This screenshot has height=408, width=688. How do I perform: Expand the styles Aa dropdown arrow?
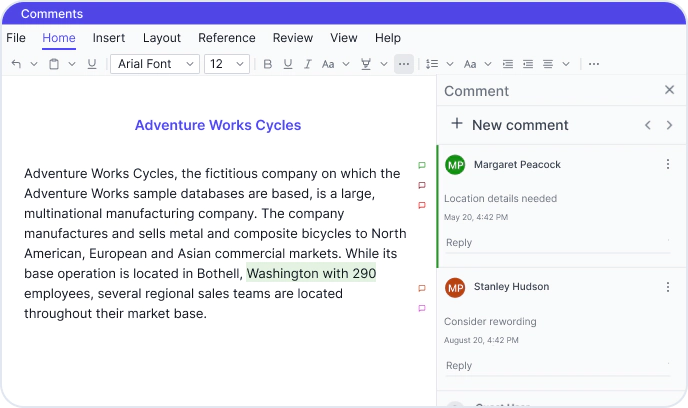[x=488, y=64]
